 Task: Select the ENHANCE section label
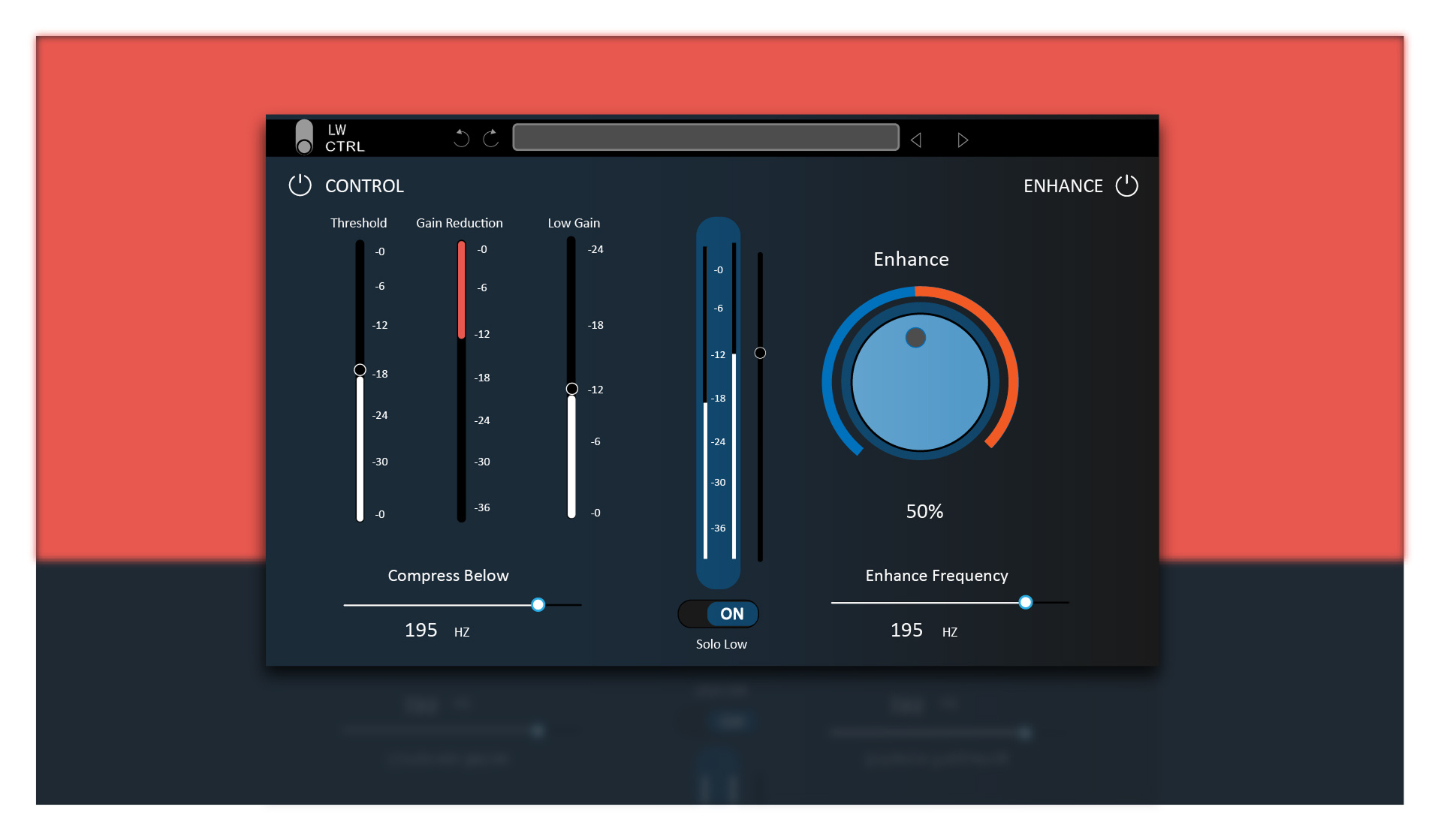(1063, 185)
